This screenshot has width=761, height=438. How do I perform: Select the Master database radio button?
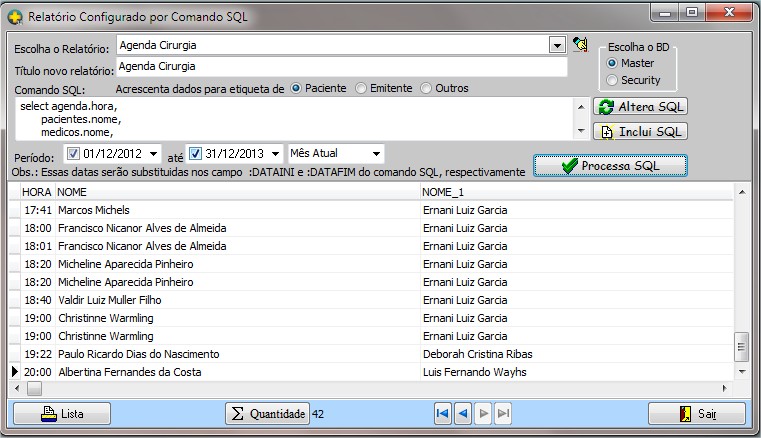(612, 63)
